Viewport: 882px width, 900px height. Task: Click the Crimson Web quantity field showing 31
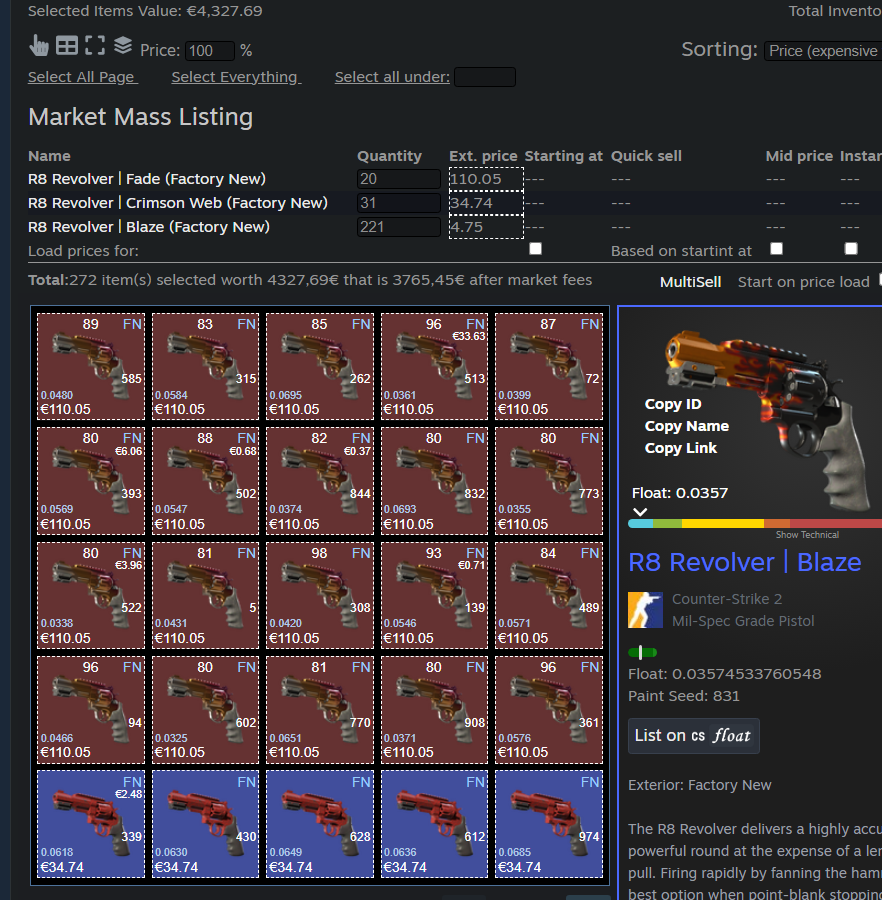(x=399, y=203)
